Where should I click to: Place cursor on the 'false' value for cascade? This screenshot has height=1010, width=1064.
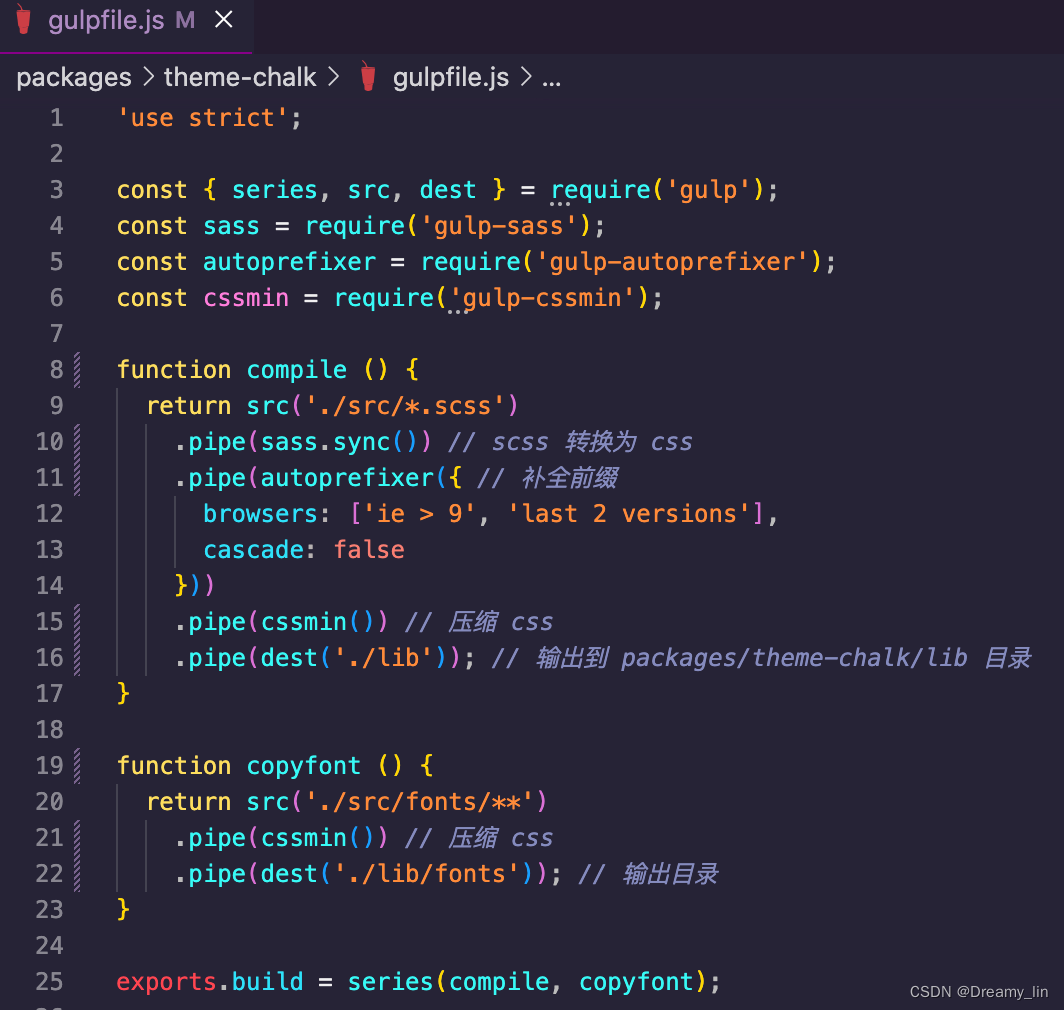coord(369,550)
